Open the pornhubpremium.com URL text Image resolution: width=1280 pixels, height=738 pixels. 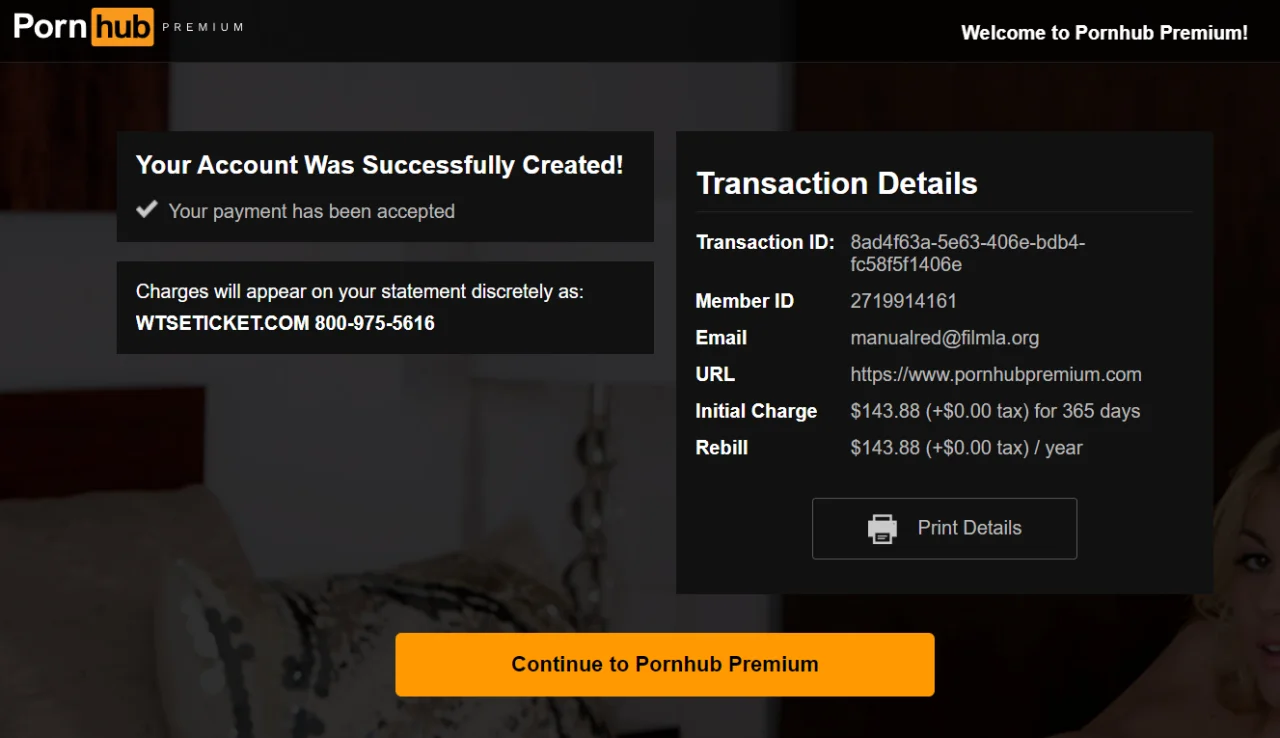tap(996, 375)
